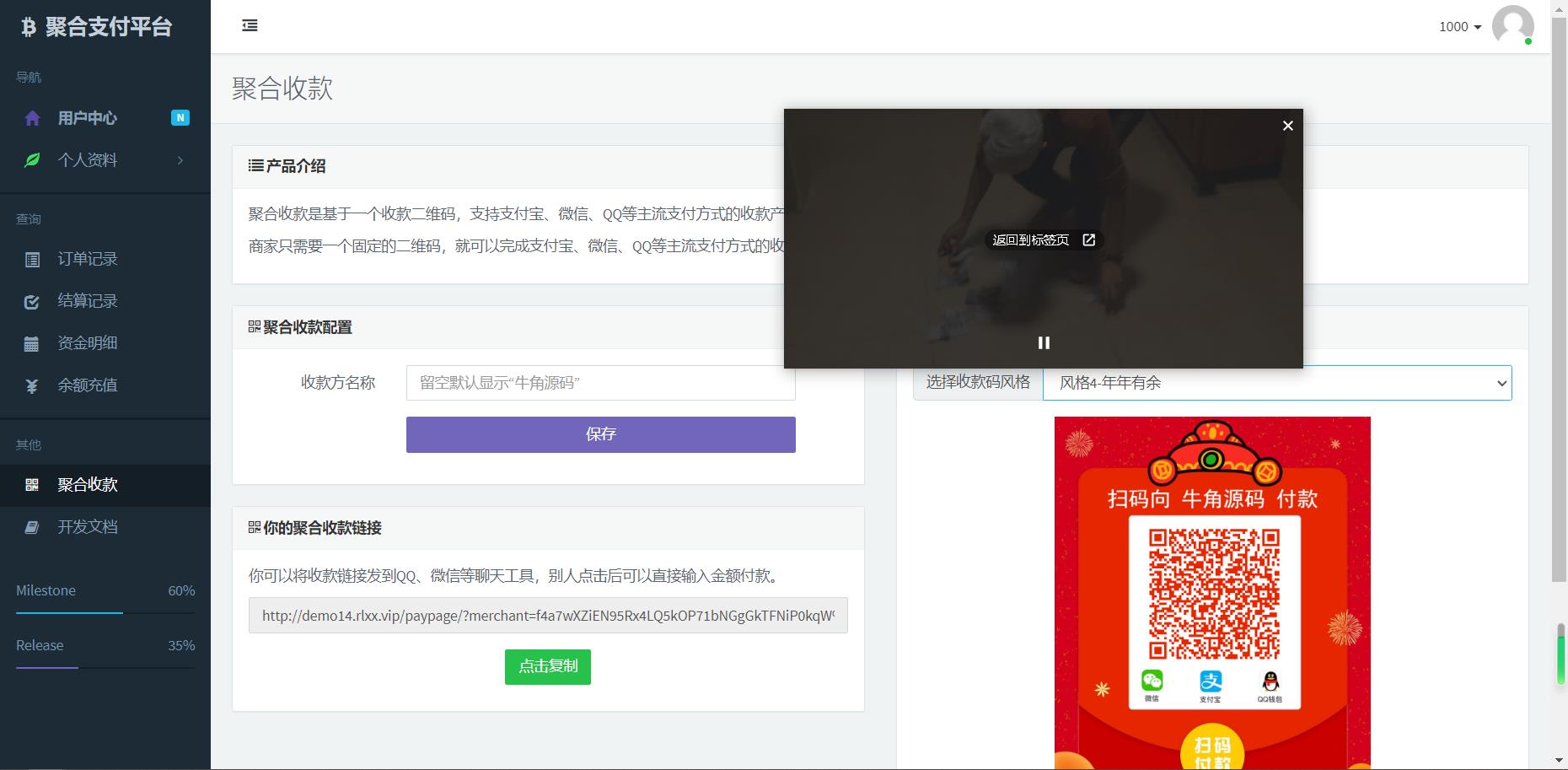Click the payment link URL field
The image size is (1568, 770).
[548, 616]
